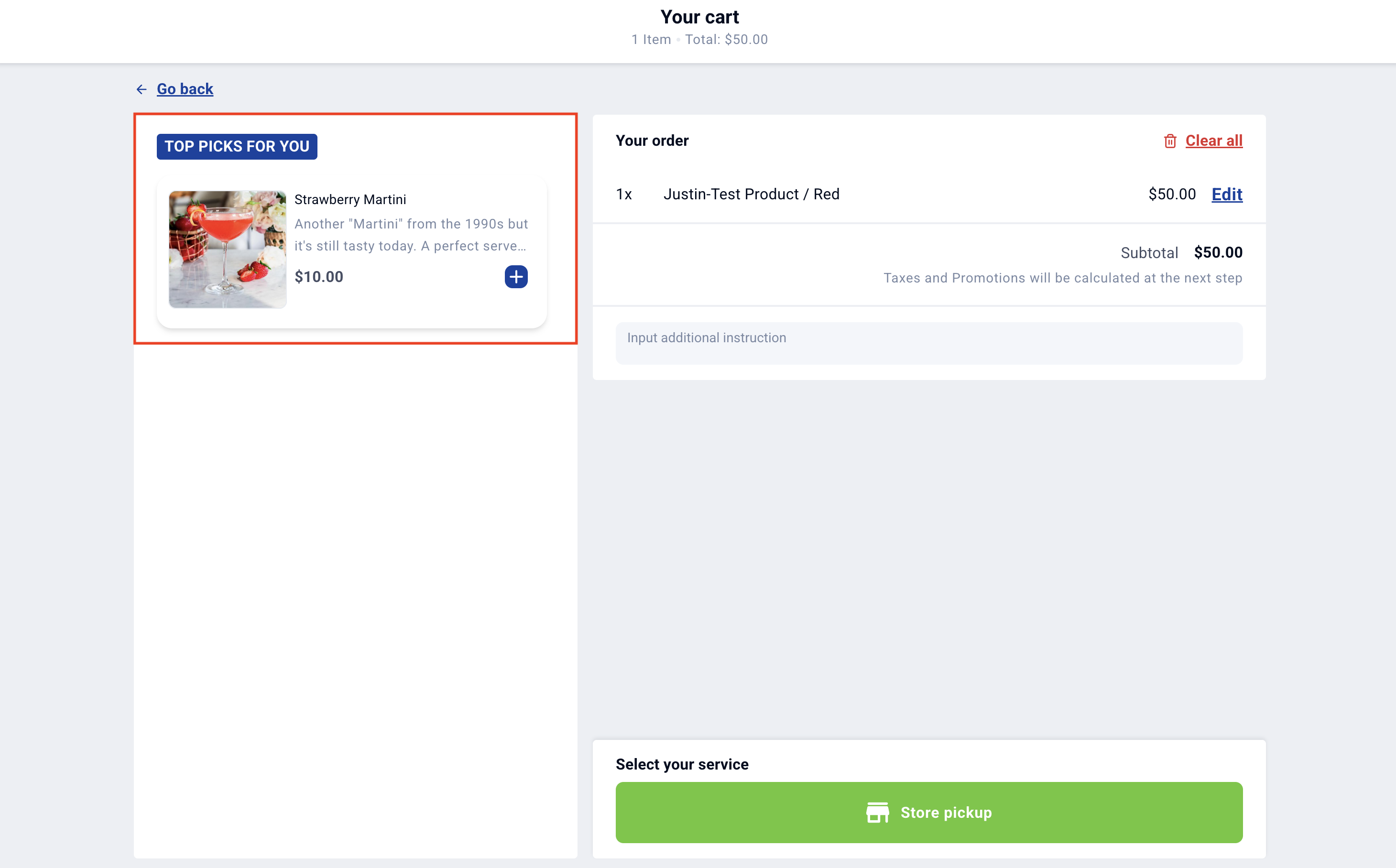
Task: Open the Go back link
Action: pos(185,89)
